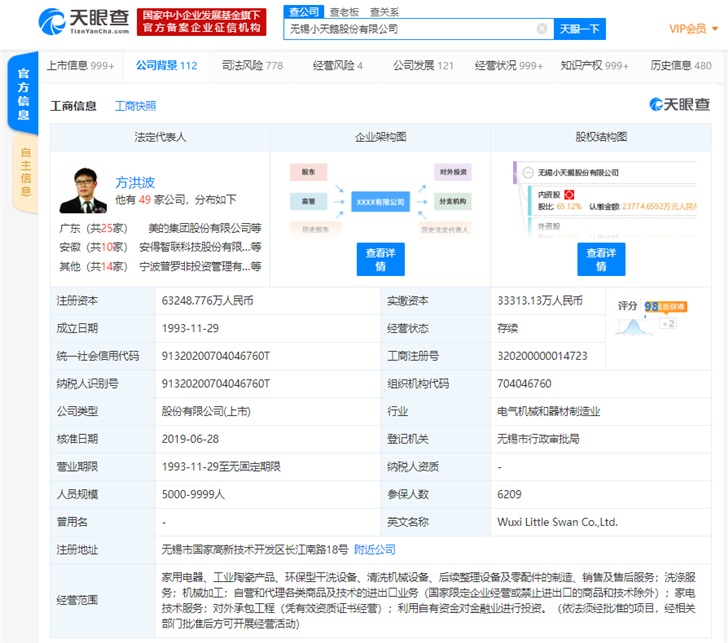
Task: Open the 附近公司 link beside the address
Action: [375, 549]
